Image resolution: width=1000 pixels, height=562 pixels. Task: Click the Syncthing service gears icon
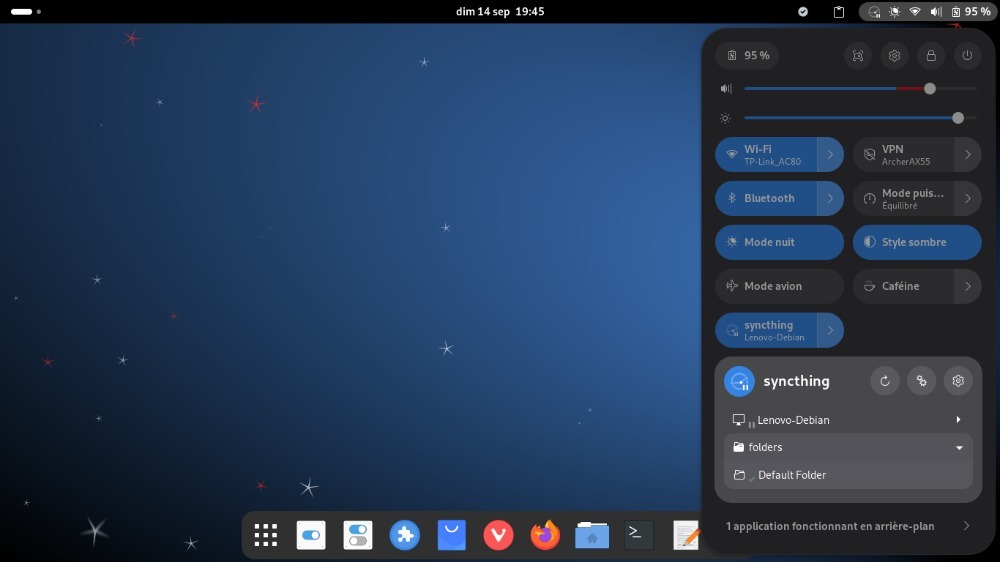[921, 381]
